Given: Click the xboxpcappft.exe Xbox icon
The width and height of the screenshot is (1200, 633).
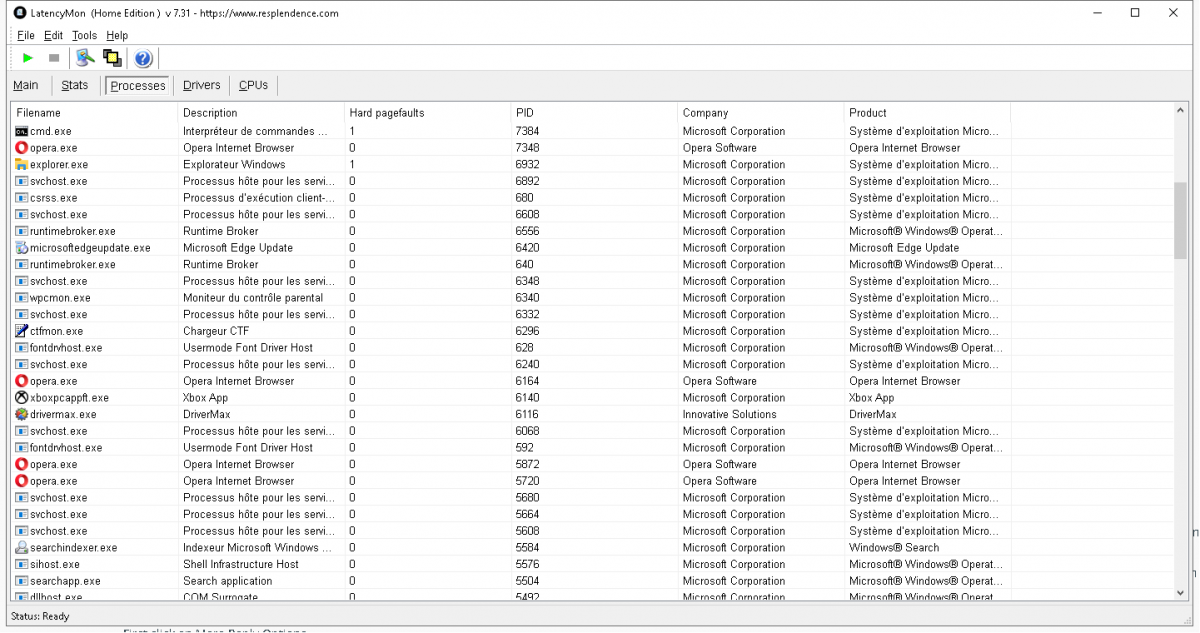Looking at the screenshot, I should (22, 398).
